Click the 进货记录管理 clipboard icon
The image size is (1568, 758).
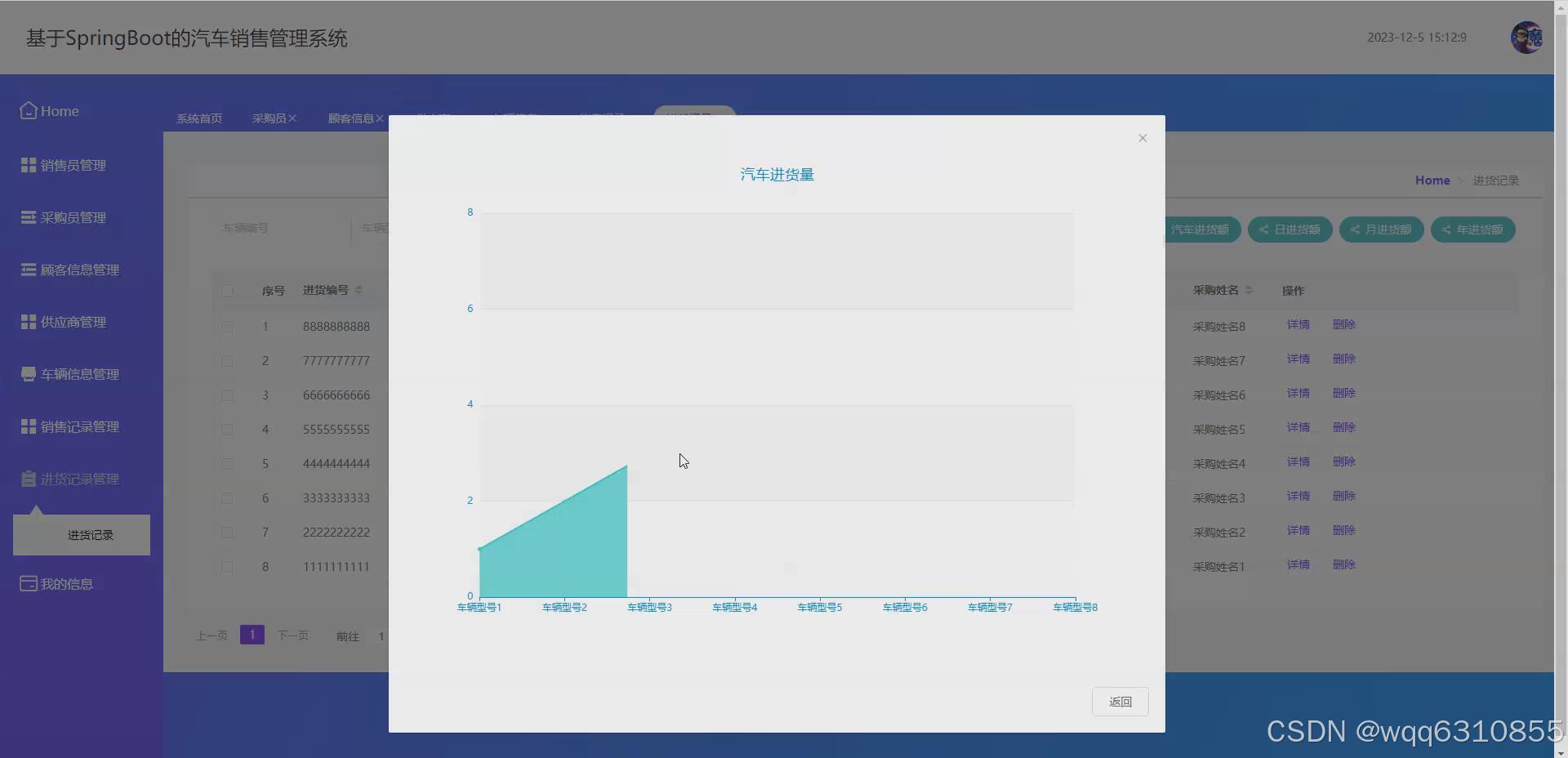click(29, 479)
